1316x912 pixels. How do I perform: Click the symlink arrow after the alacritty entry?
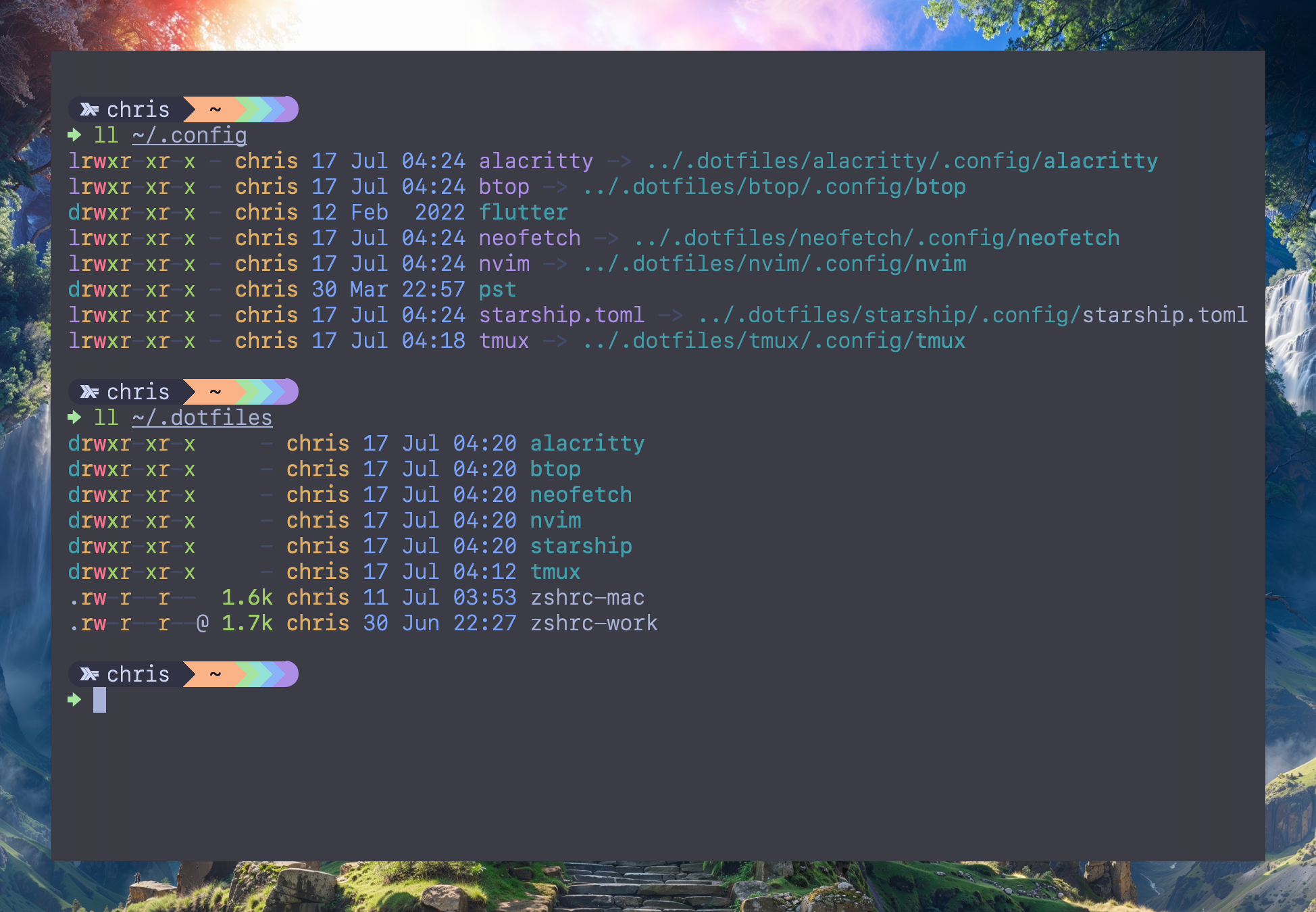pyautogui.click(x=619, y=161)
